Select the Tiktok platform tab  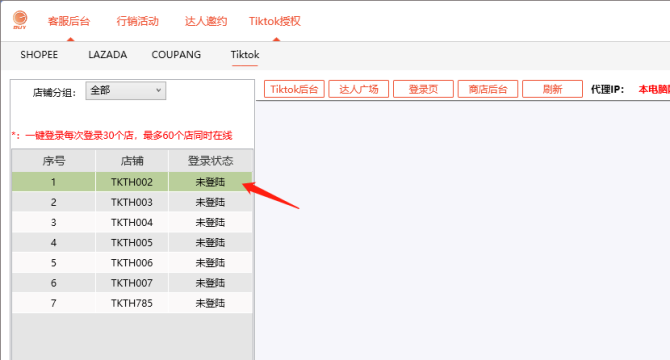245,55
